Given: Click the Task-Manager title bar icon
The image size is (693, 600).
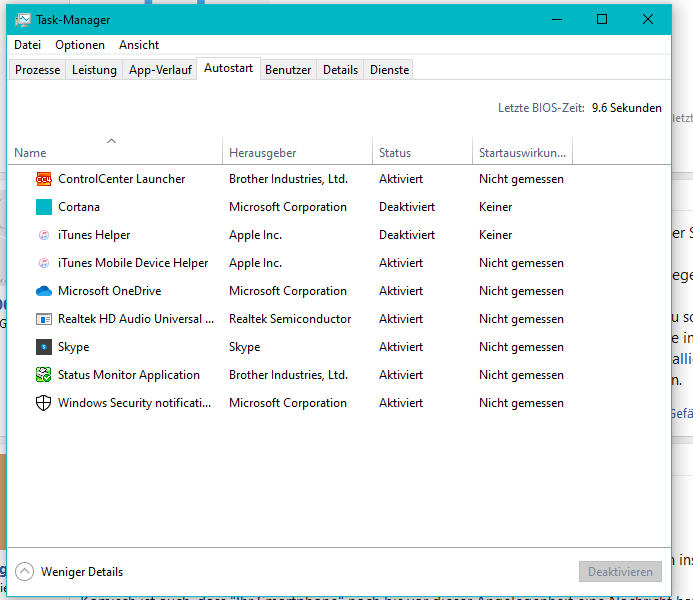Looking at the screenshot, I should tap(23, 20).
